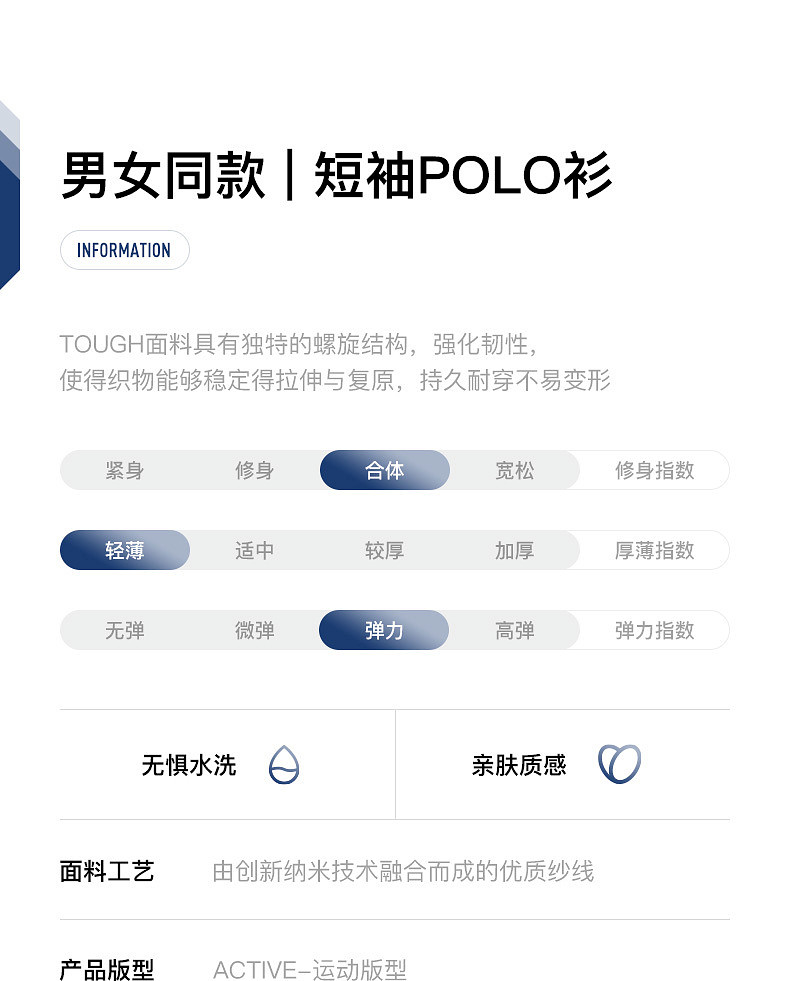Select the 无弹 elasticity option
The width and height of the screenshot is (790, 981).
click(125, 630)
